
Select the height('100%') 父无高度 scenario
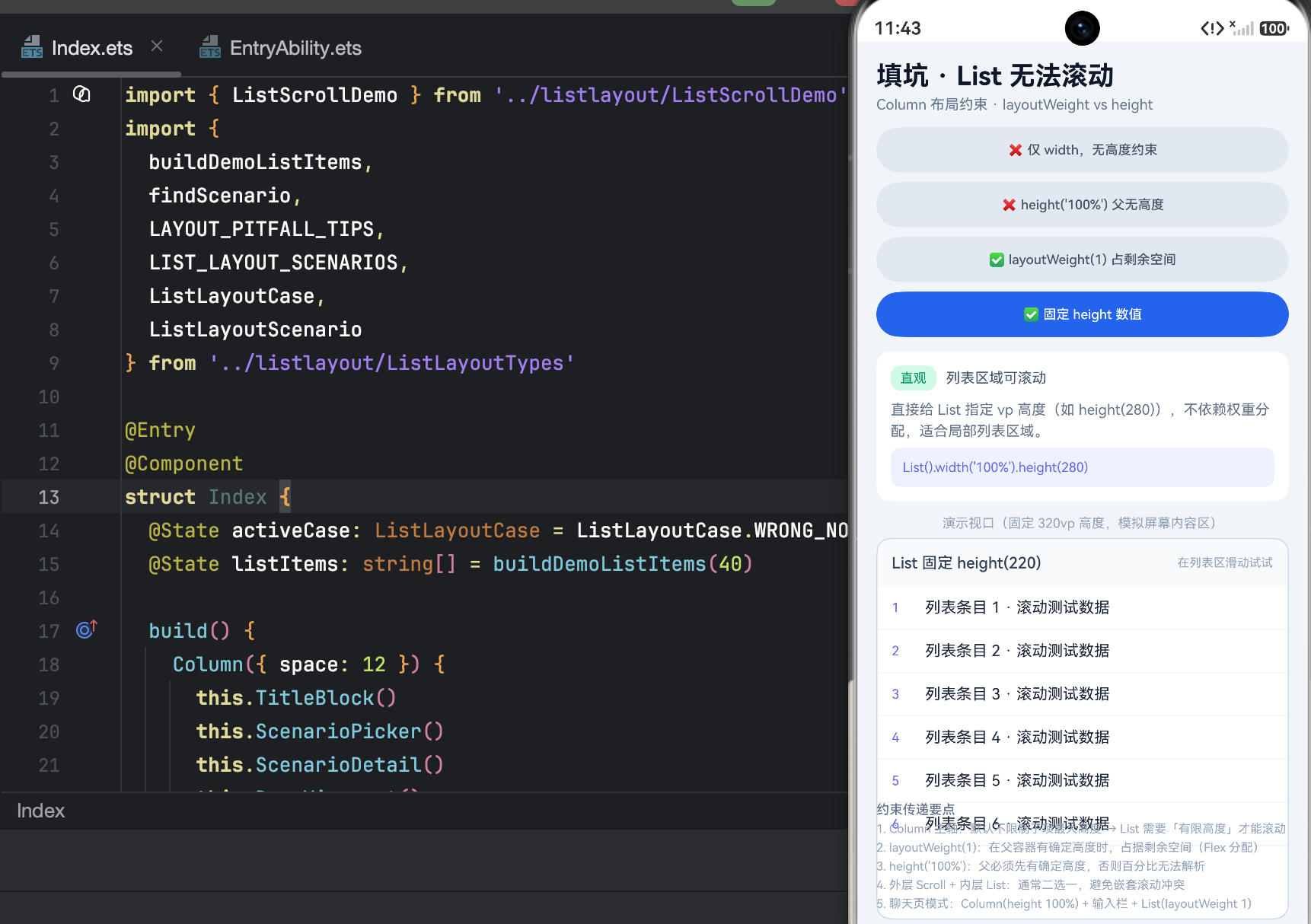point(1082,205)
